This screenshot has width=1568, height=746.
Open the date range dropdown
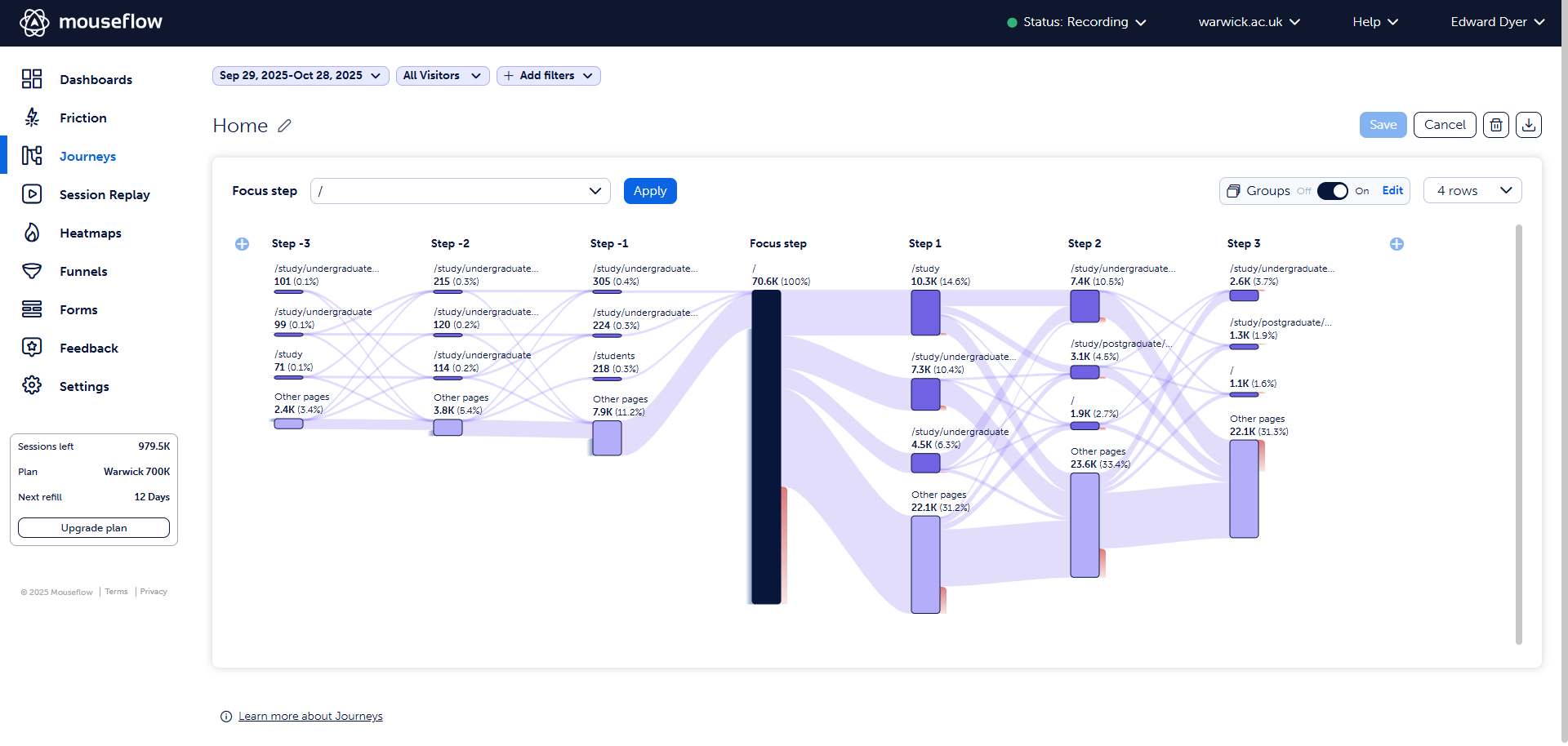point(300,76)
